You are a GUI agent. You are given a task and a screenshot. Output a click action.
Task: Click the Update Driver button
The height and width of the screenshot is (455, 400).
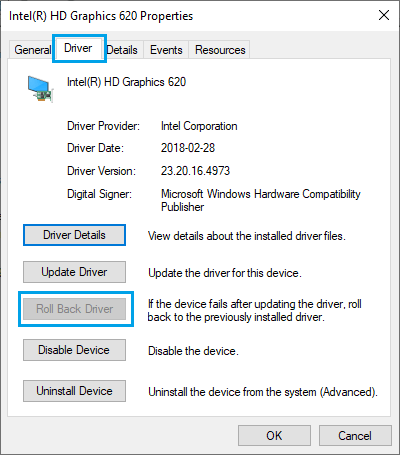click(74, 272)
